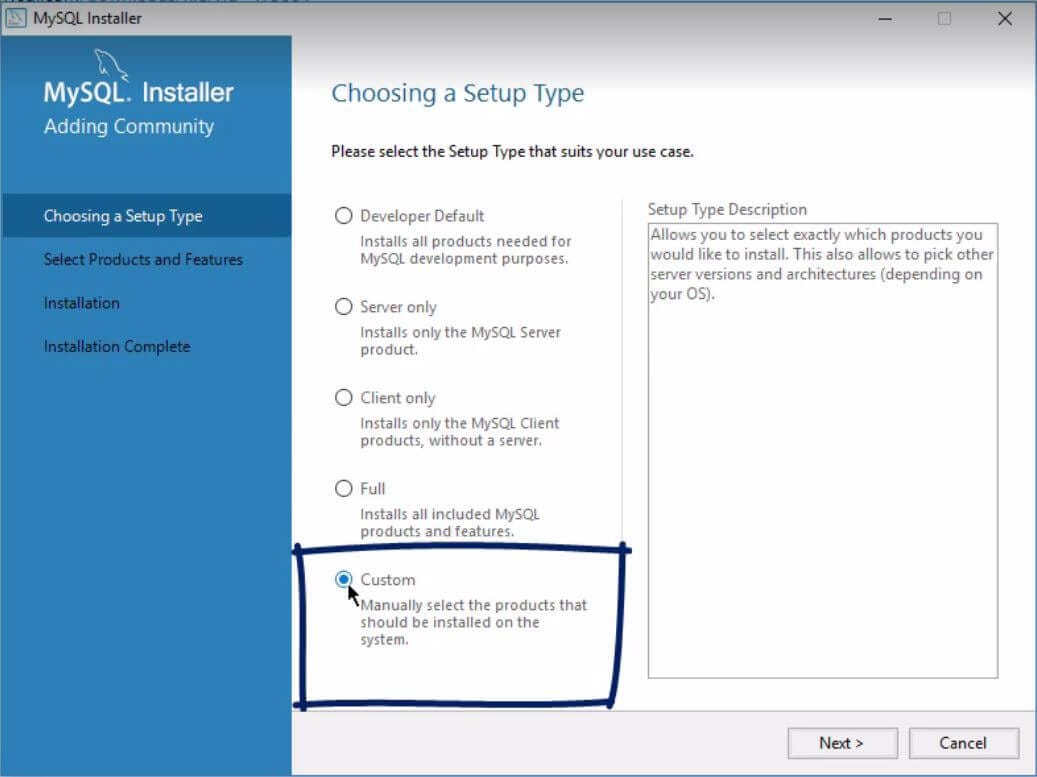Open the Installation Complete step
This screenshot has height=777, width=1037.
(x=117, y=347)
